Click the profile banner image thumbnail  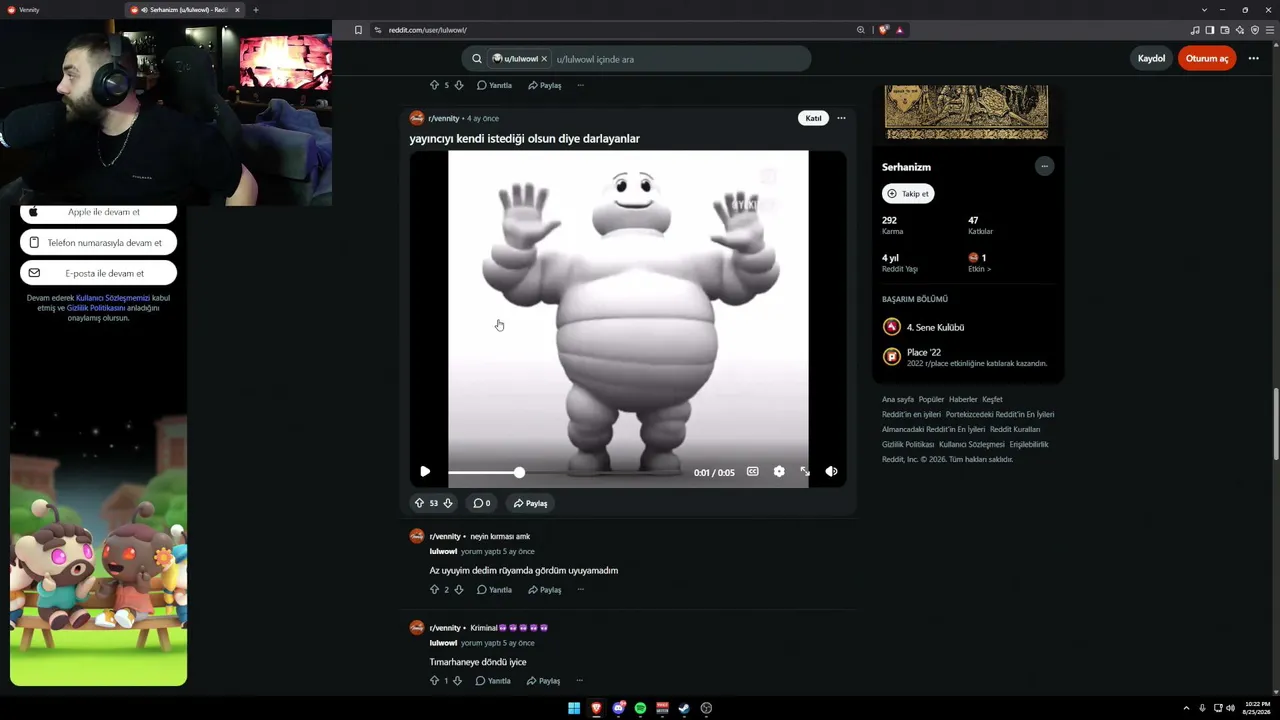[966, 112]
